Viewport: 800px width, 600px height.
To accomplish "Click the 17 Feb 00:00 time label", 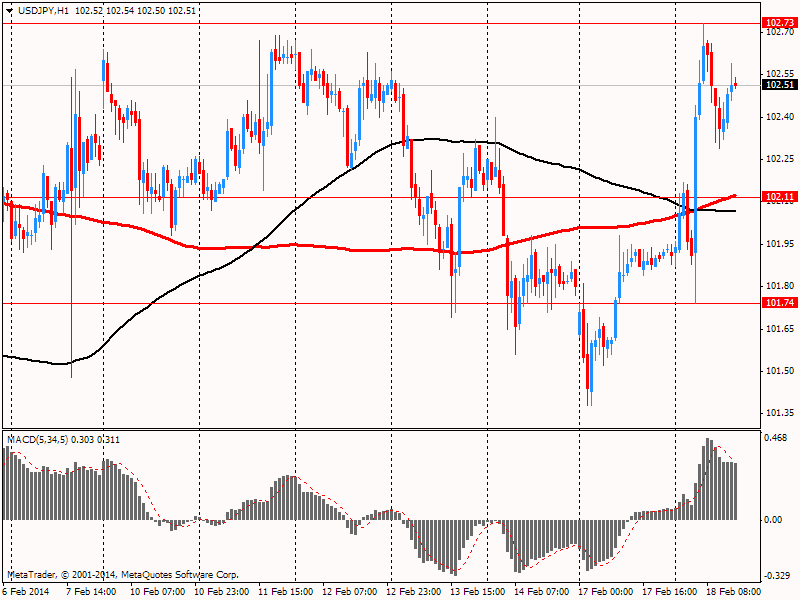I will click(x=606, y=591).
